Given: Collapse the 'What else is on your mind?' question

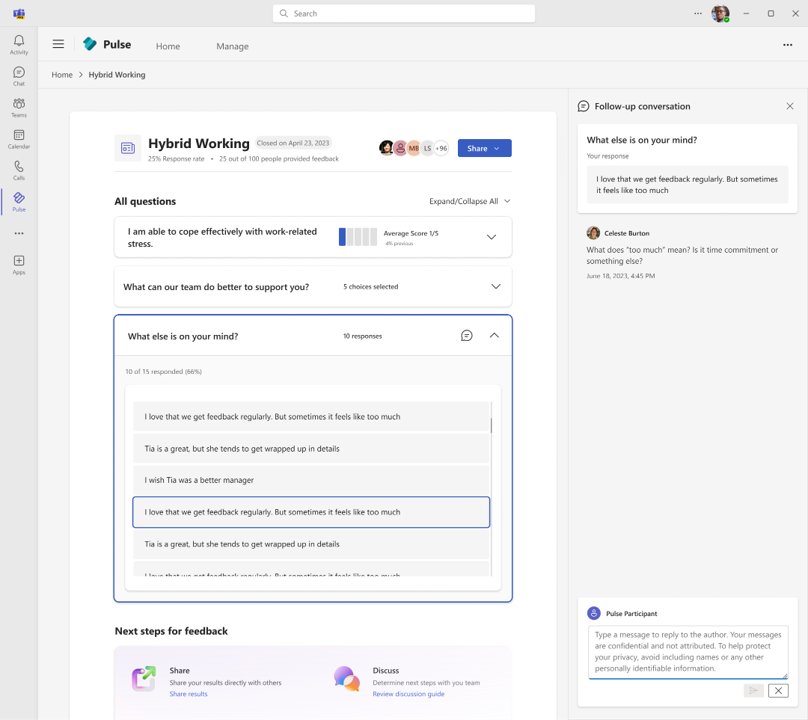Looking at the screenshot, I should click(494, 336).
